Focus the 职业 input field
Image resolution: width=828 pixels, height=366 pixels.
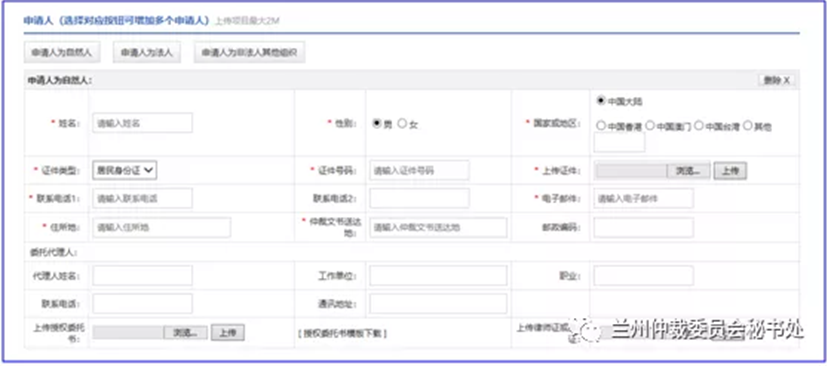pos(644,276)
